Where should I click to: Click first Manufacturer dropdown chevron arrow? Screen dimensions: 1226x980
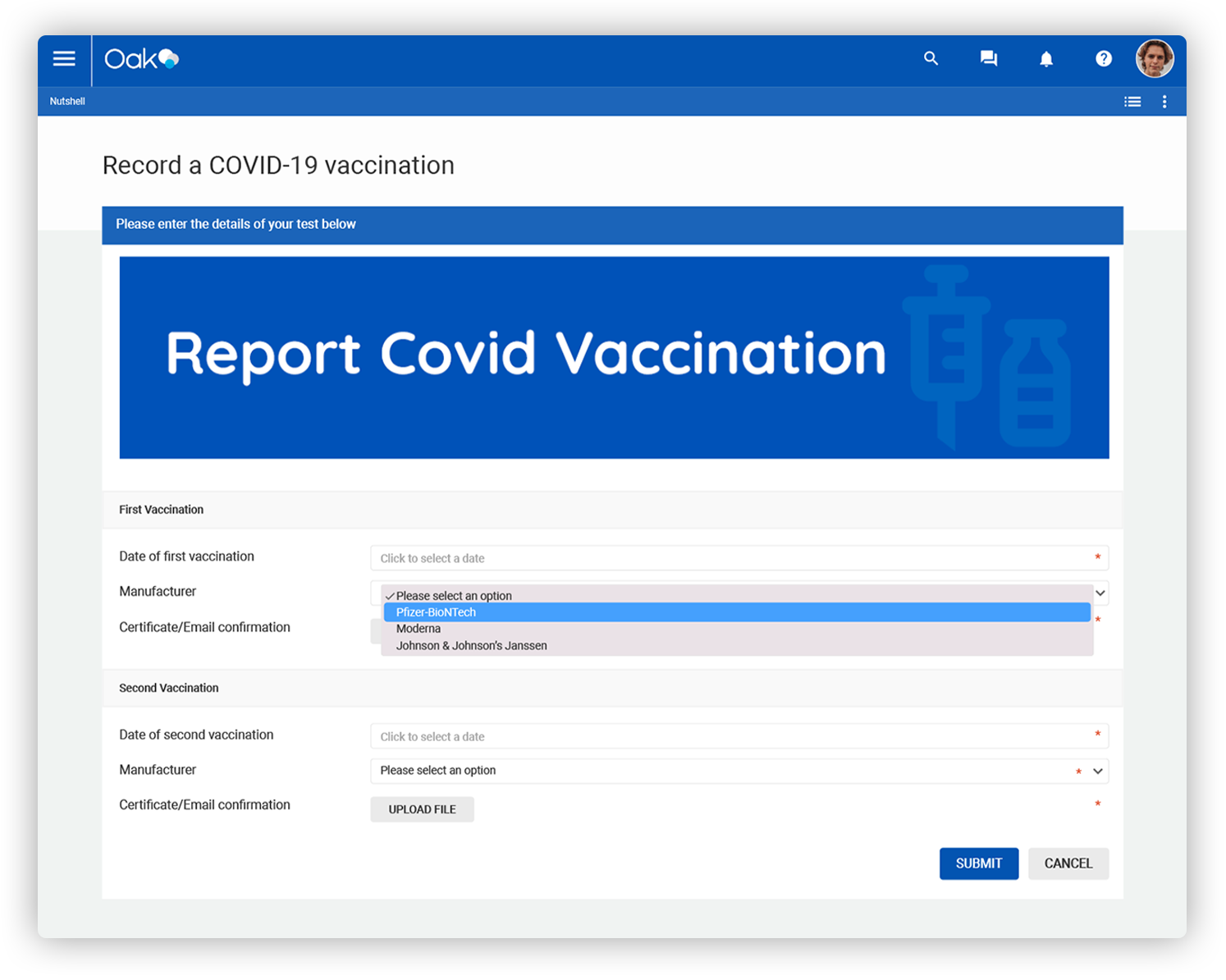(x=1100, y=593)
